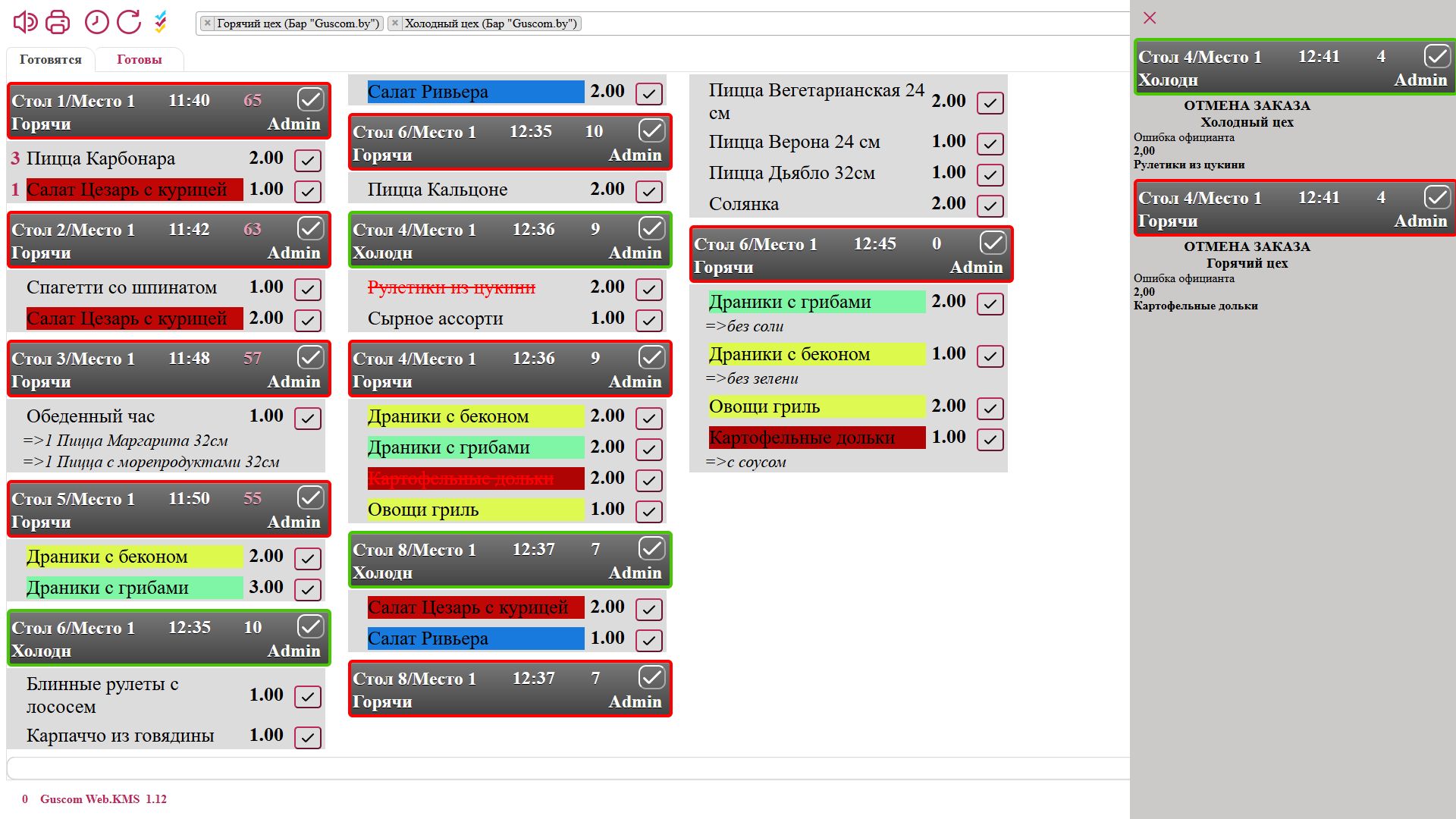Image resolution: width=1456 pixels, height=819 pixels.
Task: Remove the Холодный цех filter tag
Action: [x=395, y=24]
